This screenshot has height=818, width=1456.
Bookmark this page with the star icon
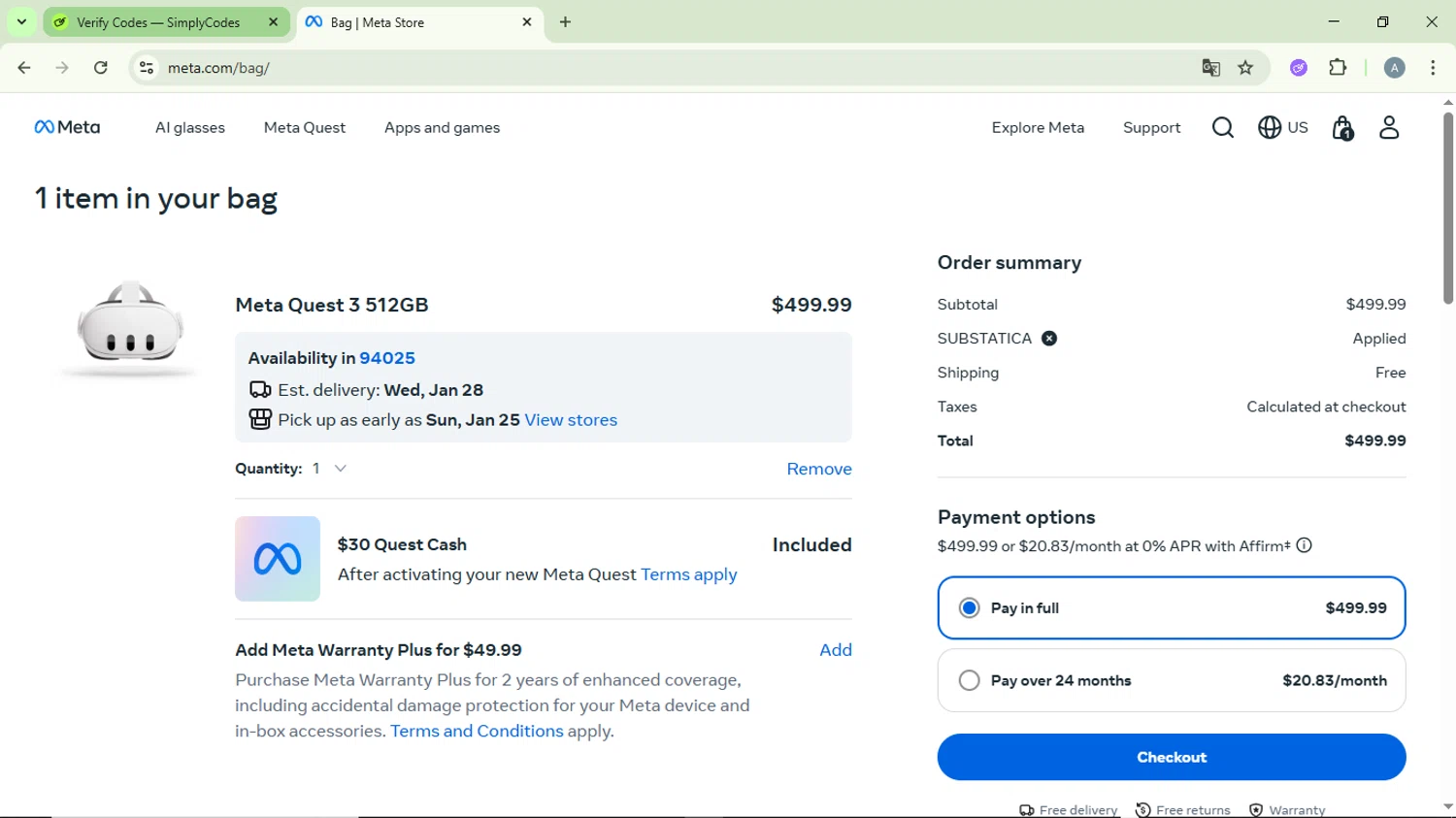tap(1246, 68)
